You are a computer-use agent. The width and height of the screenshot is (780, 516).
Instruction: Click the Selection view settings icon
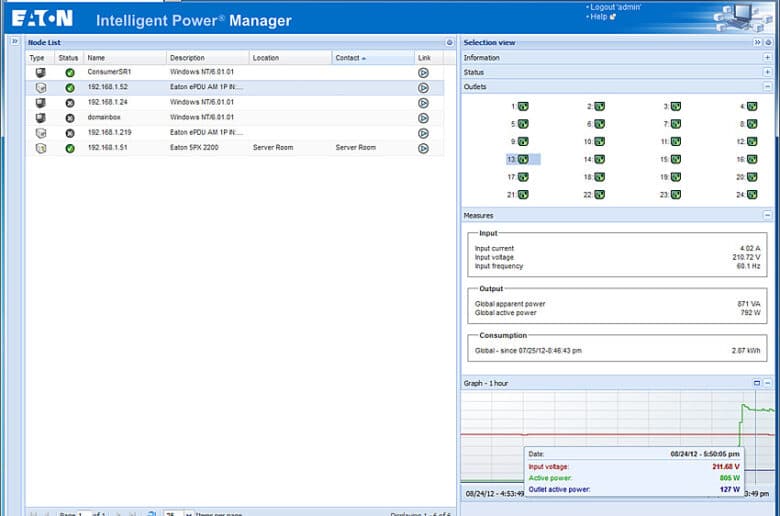[768, 43]
